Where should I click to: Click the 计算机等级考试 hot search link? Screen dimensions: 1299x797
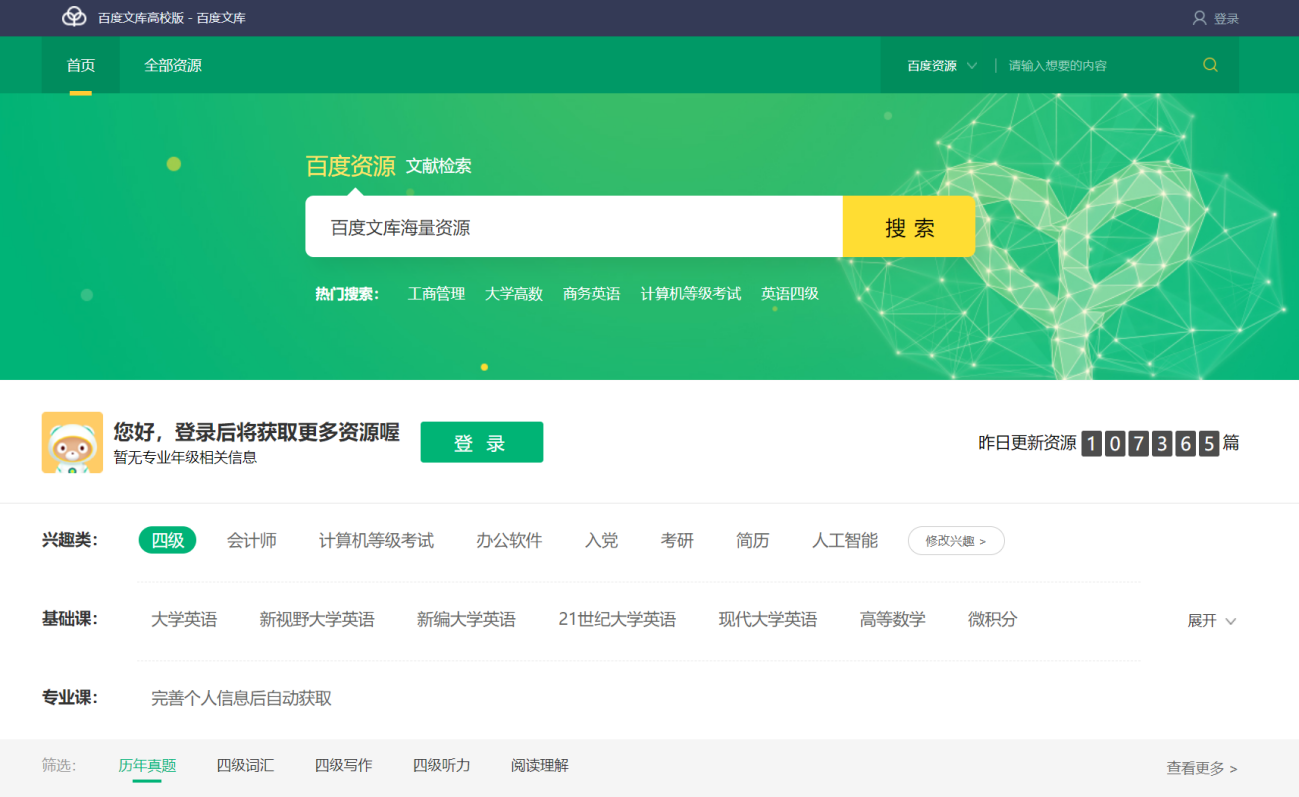691,293
